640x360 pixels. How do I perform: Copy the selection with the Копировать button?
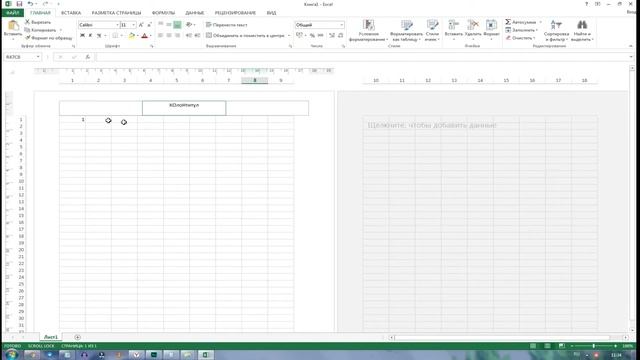pyautogui.click(x=41, y=30)
